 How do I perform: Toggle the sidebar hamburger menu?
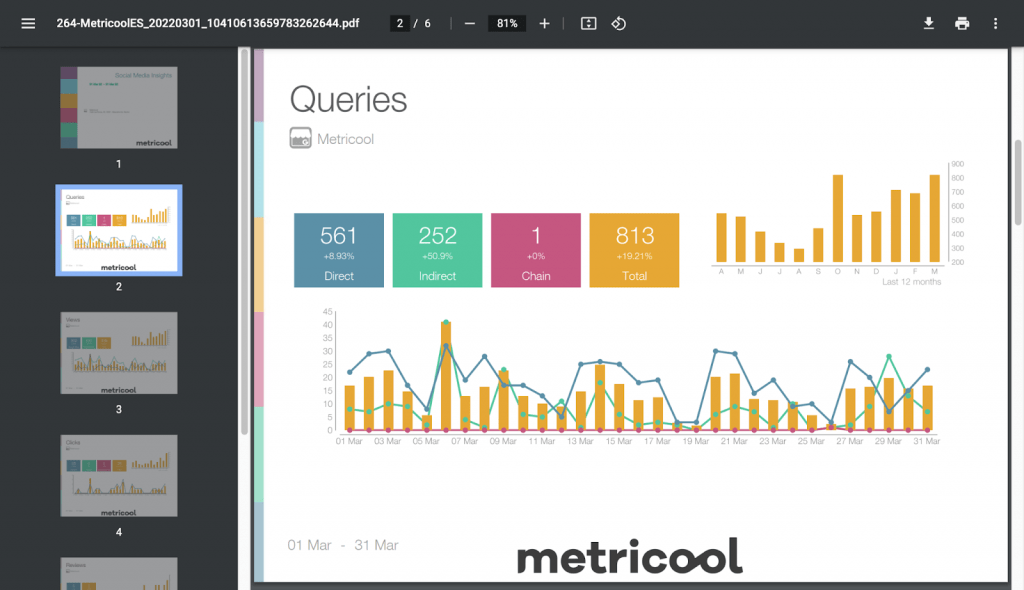pyautogui.click(x=28, y=24)
